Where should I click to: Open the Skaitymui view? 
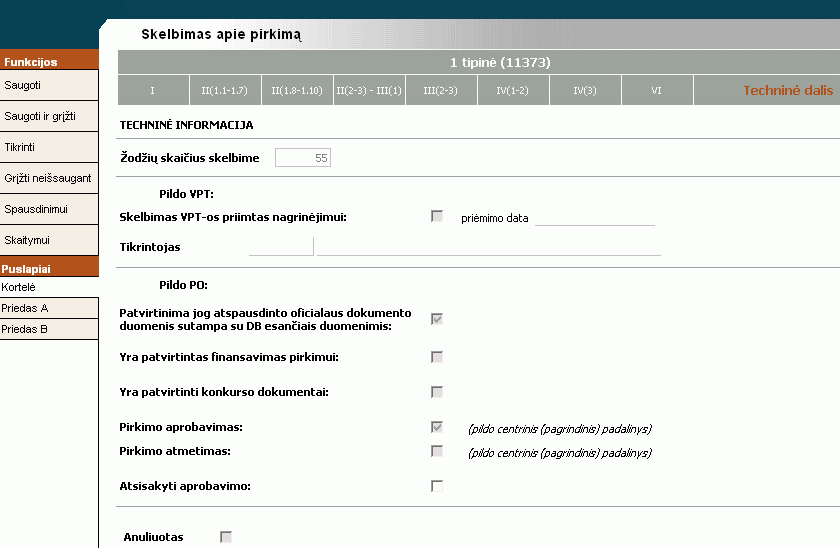pos(49,241)
